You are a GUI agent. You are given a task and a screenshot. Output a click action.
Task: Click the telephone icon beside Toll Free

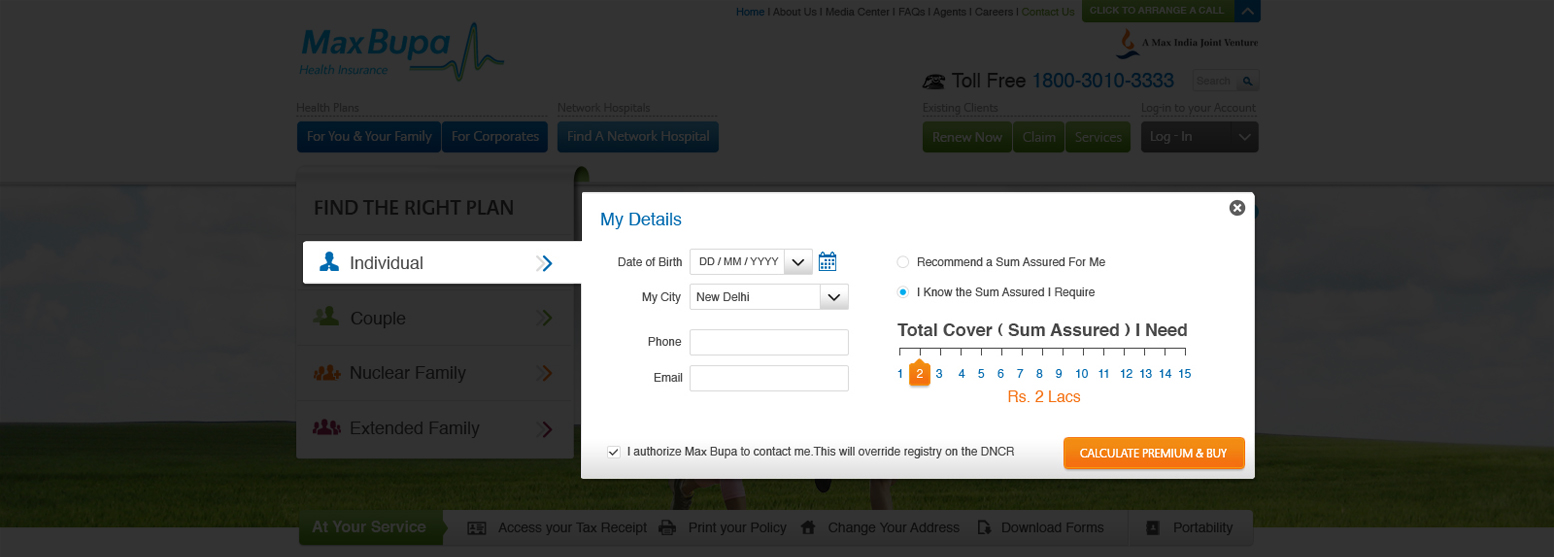click(934, 81)
